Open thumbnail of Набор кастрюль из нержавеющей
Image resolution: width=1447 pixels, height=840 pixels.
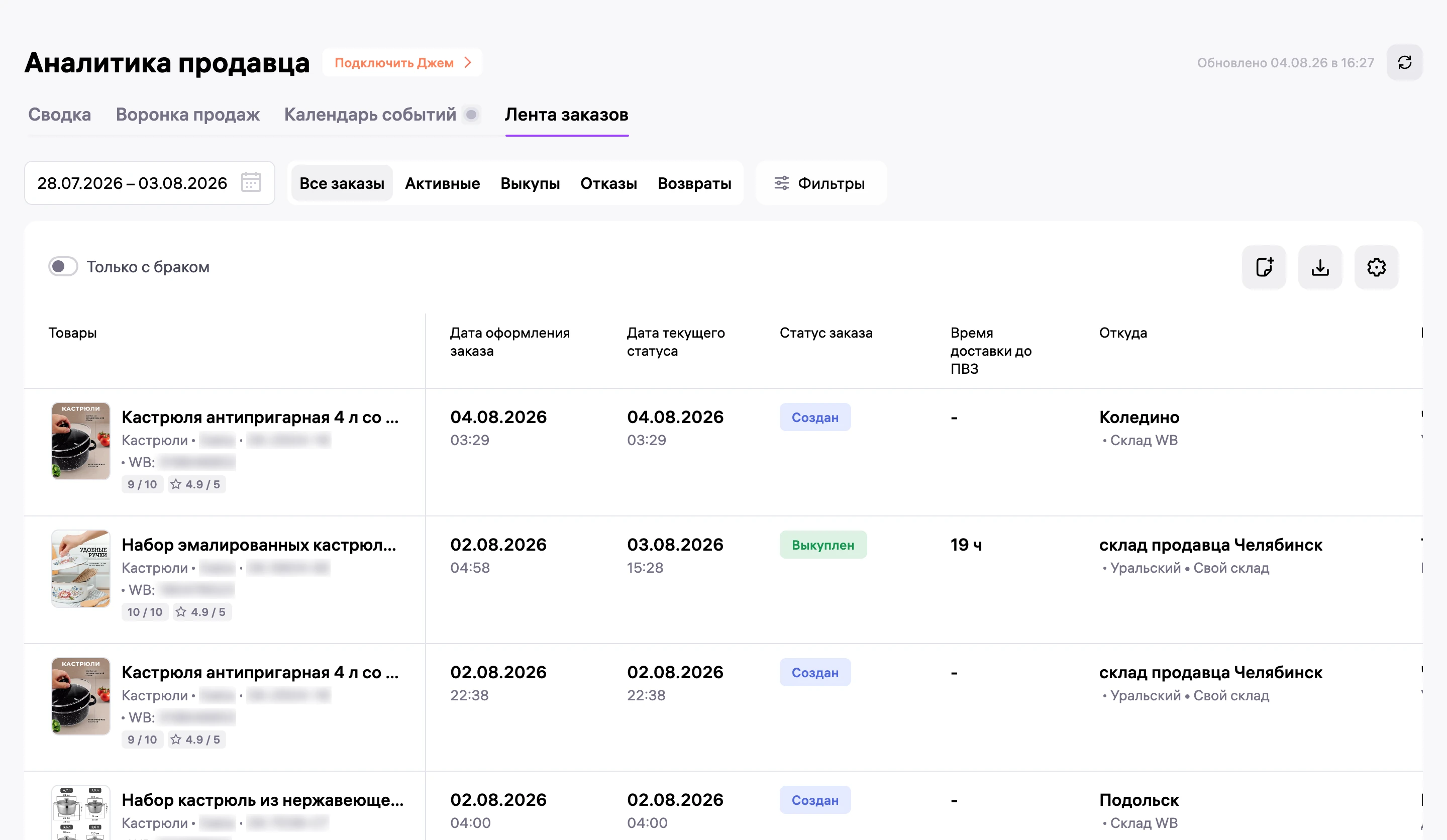pos(81,812)
